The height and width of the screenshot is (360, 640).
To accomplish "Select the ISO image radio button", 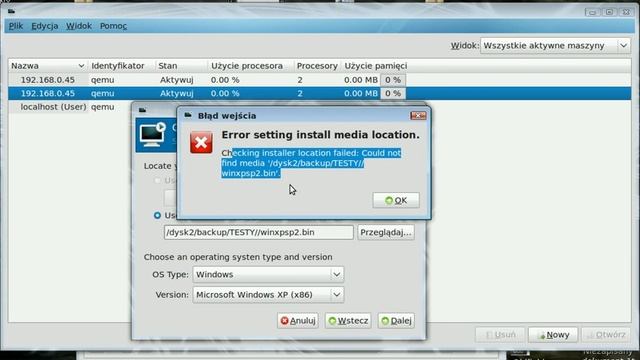I will click(x=158, y=215).
